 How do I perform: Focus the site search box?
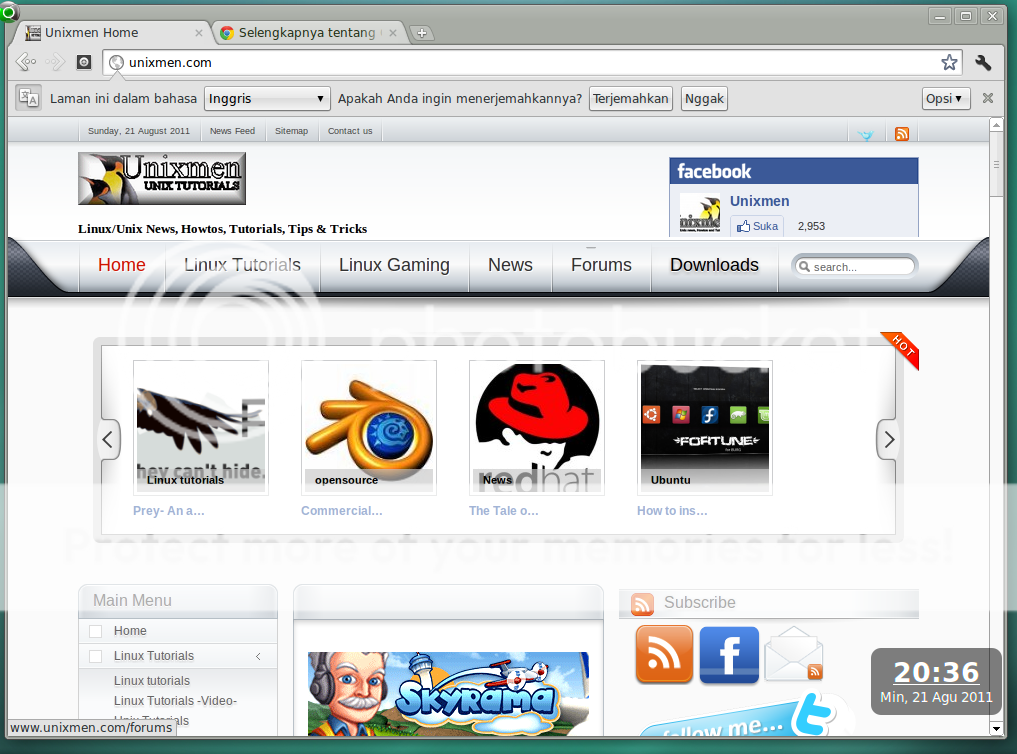pyautogui.click(x=853, y=266)
